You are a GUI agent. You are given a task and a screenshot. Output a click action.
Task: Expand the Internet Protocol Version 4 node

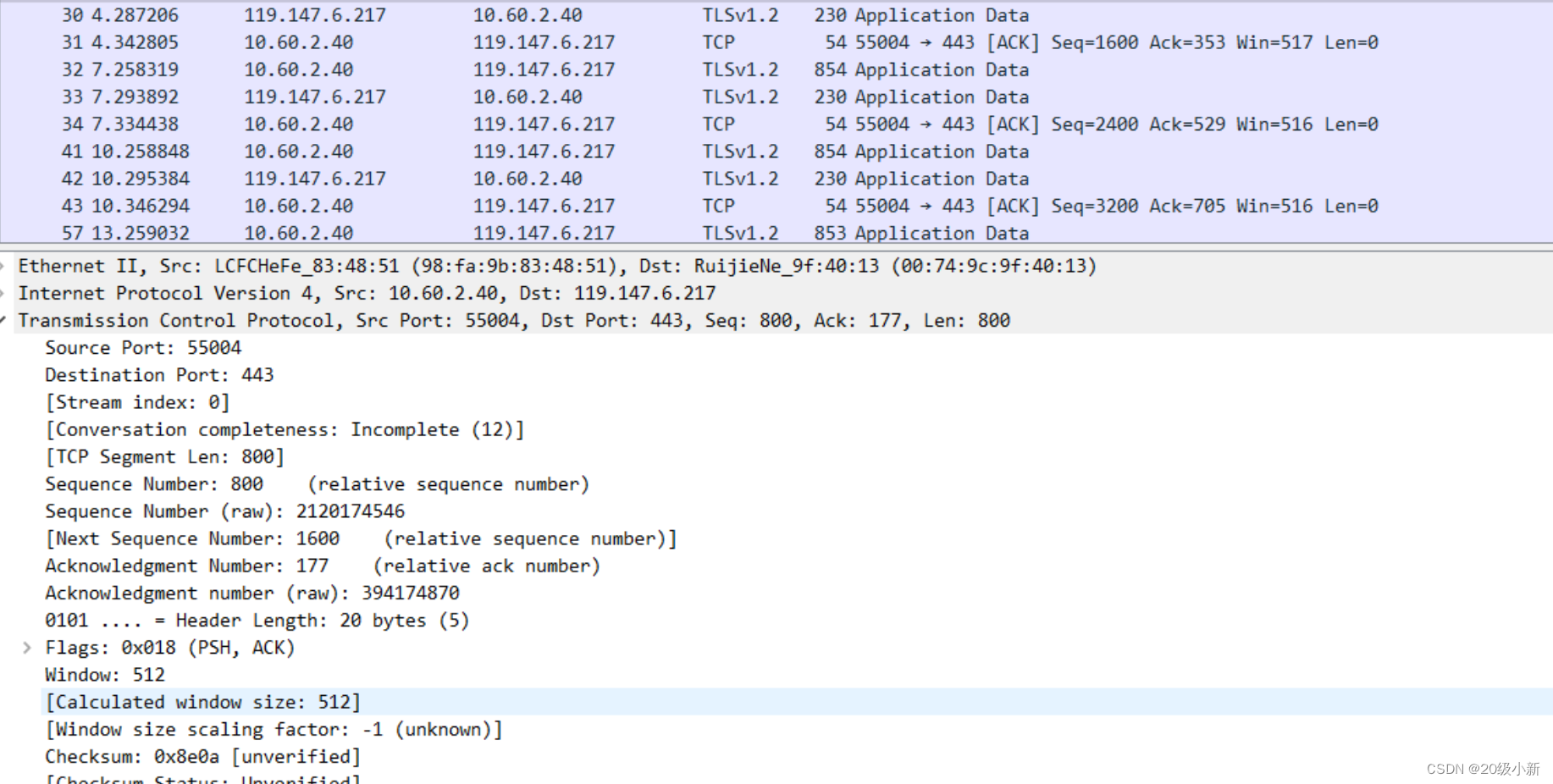click(3, 293)
